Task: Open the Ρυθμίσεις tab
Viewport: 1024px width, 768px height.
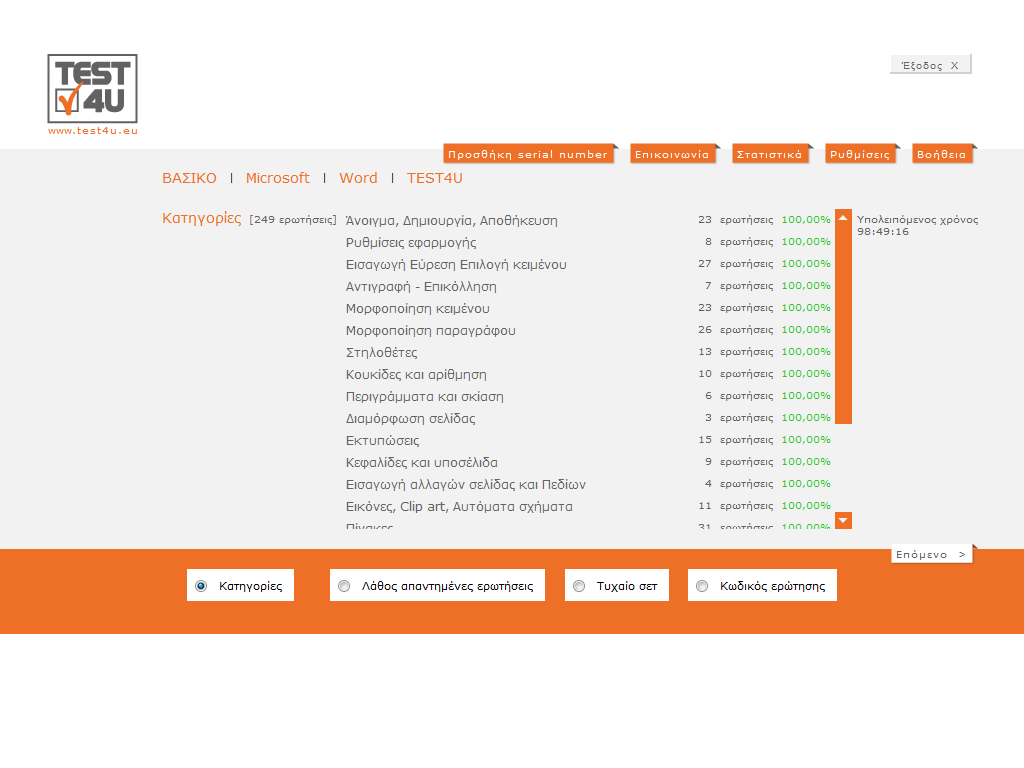Action: tap(860, 154)
